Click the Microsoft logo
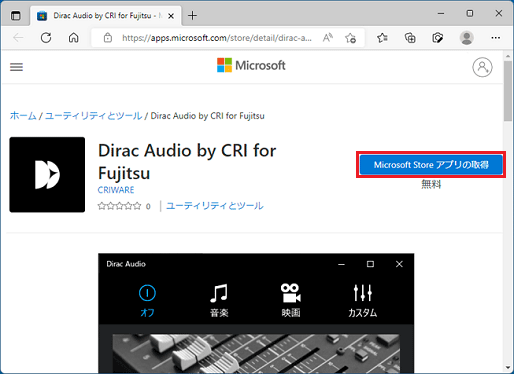The image size is (514, 374). pos(251,65)
